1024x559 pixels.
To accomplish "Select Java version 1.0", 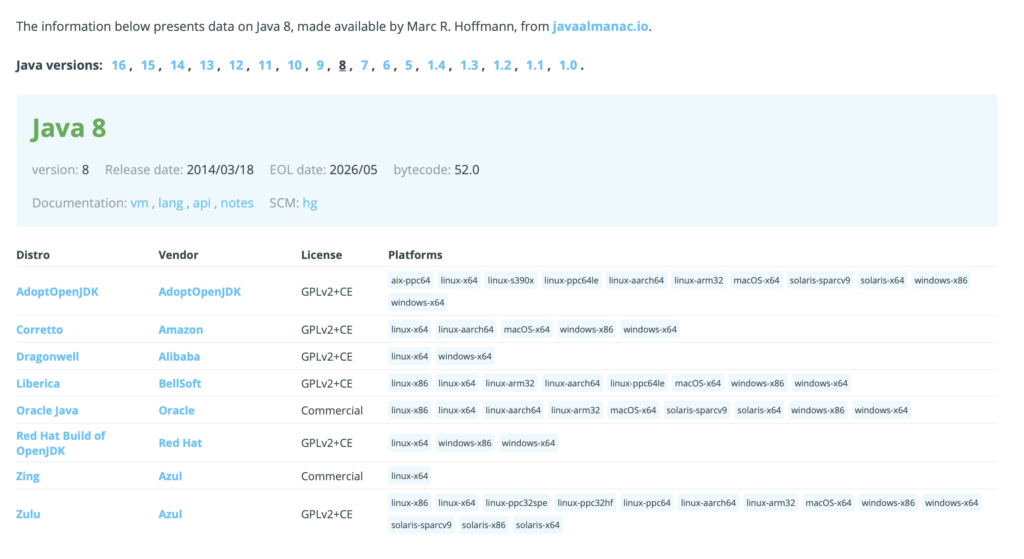I will [568, 65].
